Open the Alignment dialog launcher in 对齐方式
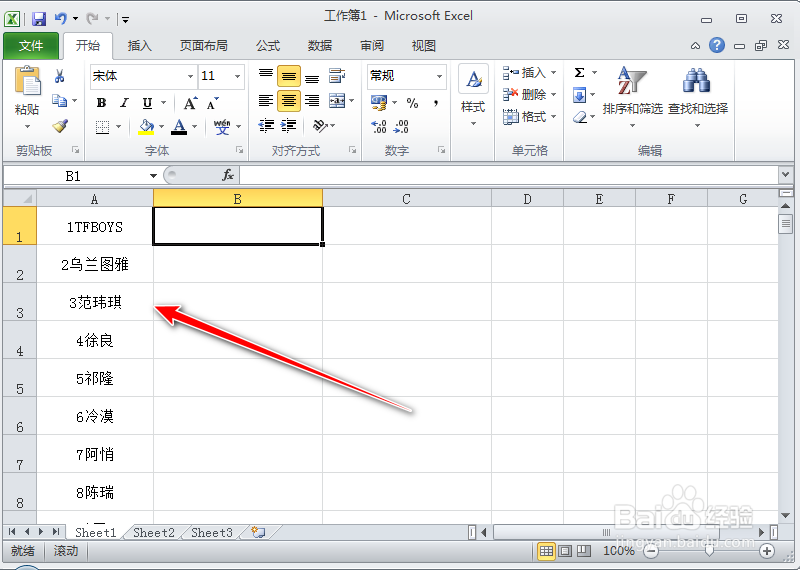This screenshot has height=570, width=800. click(352, 150)
